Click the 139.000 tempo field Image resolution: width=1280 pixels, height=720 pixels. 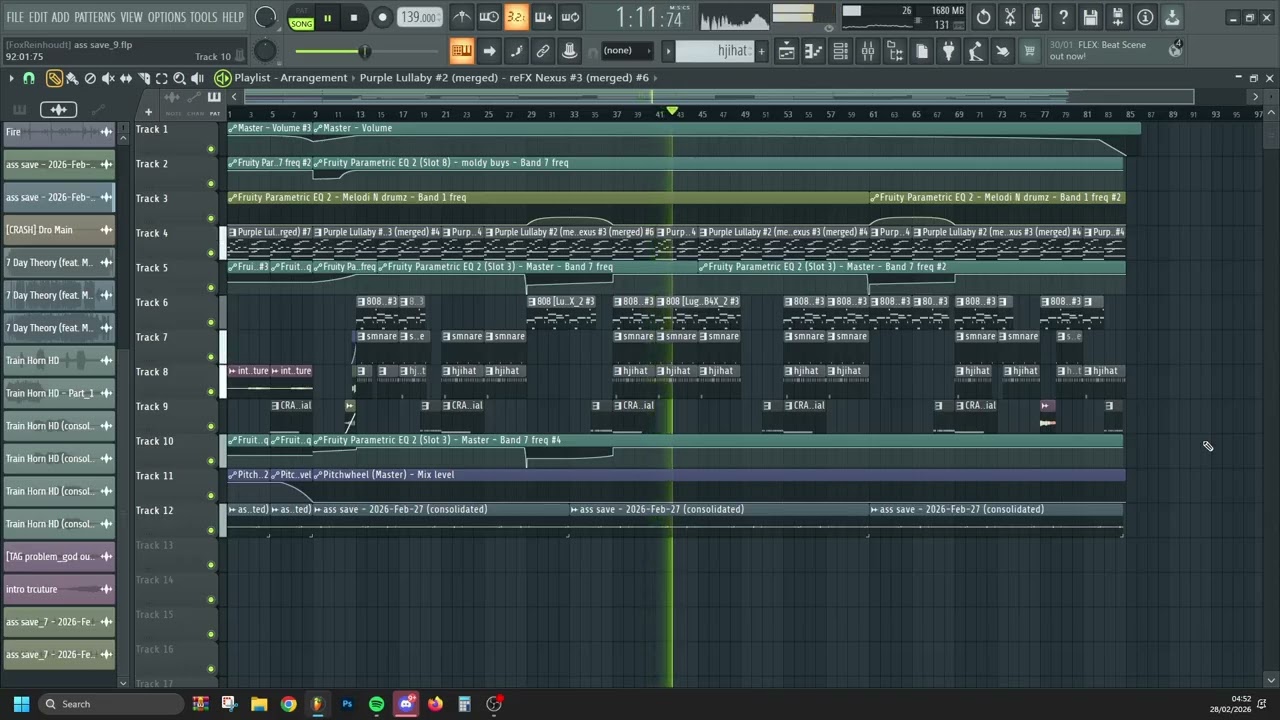(420, 17)
